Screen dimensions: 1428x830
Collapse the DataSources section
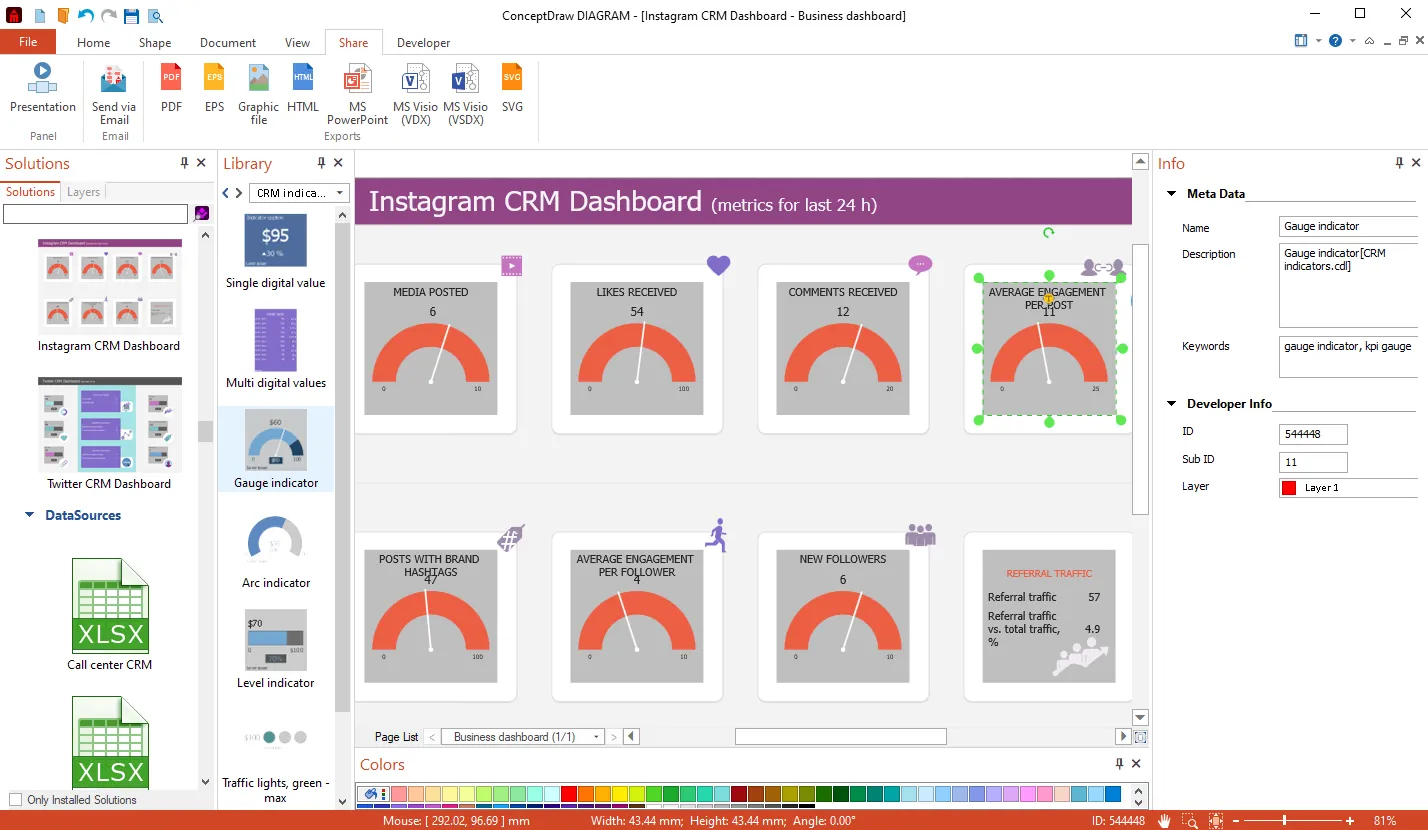click(x=27, y=515)
